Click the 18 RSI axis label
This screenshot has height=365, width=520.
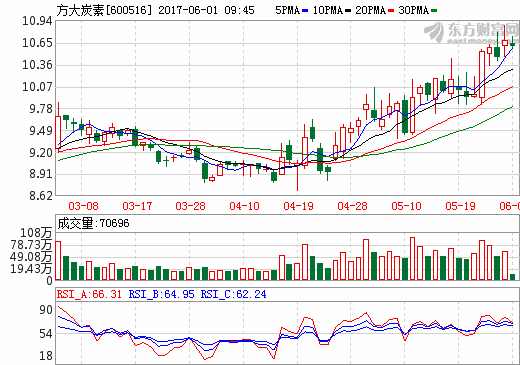coord(46,356)
